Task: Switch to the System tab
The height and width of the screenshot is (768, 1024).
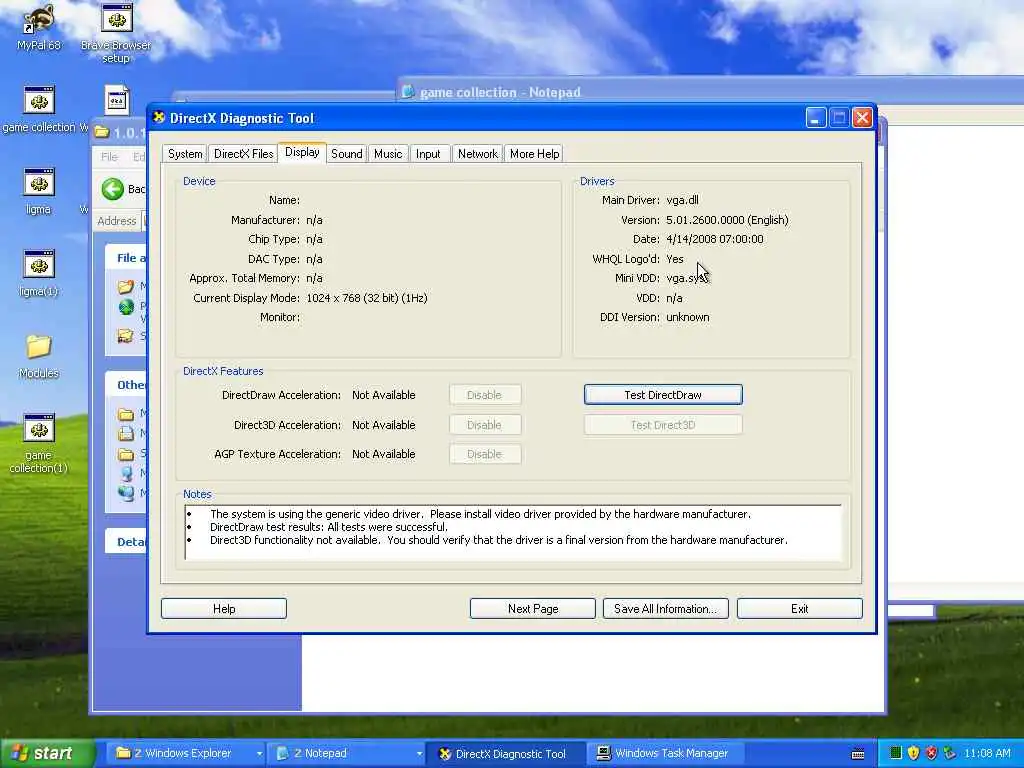Action: (x=185, y=154)
